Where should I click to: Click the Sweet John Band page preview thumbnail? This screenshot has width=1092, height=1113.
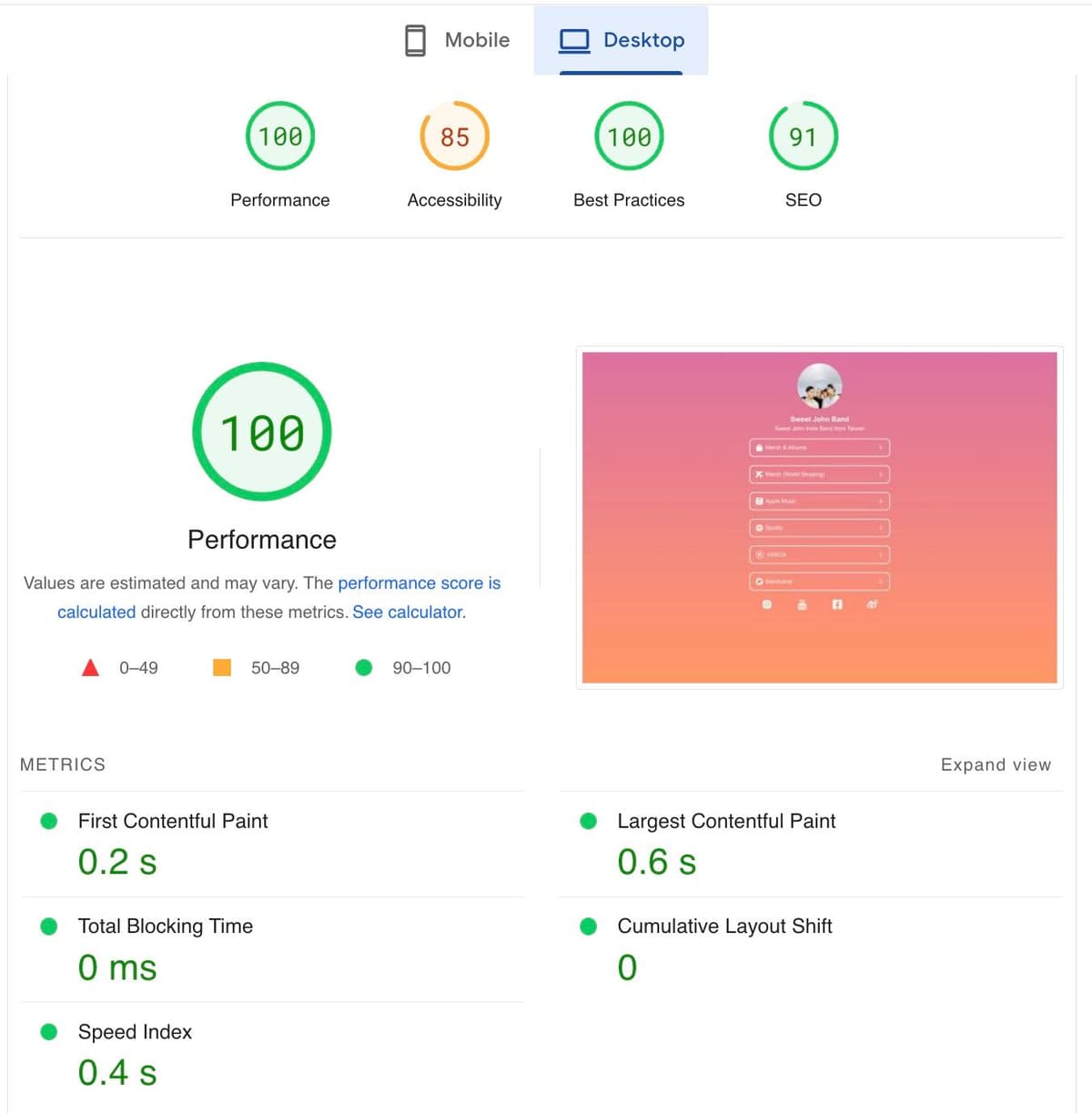pos(818,517)
